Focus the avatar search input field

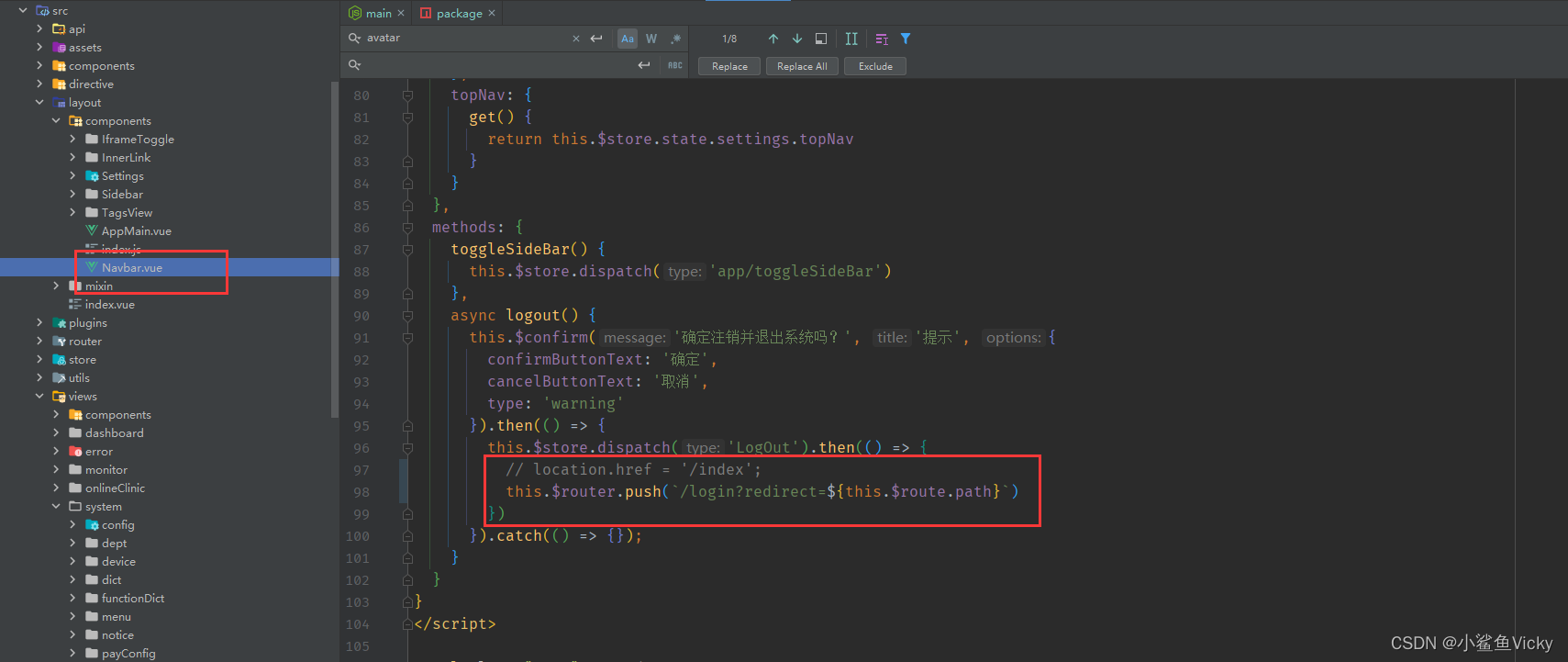click(466, 39)
